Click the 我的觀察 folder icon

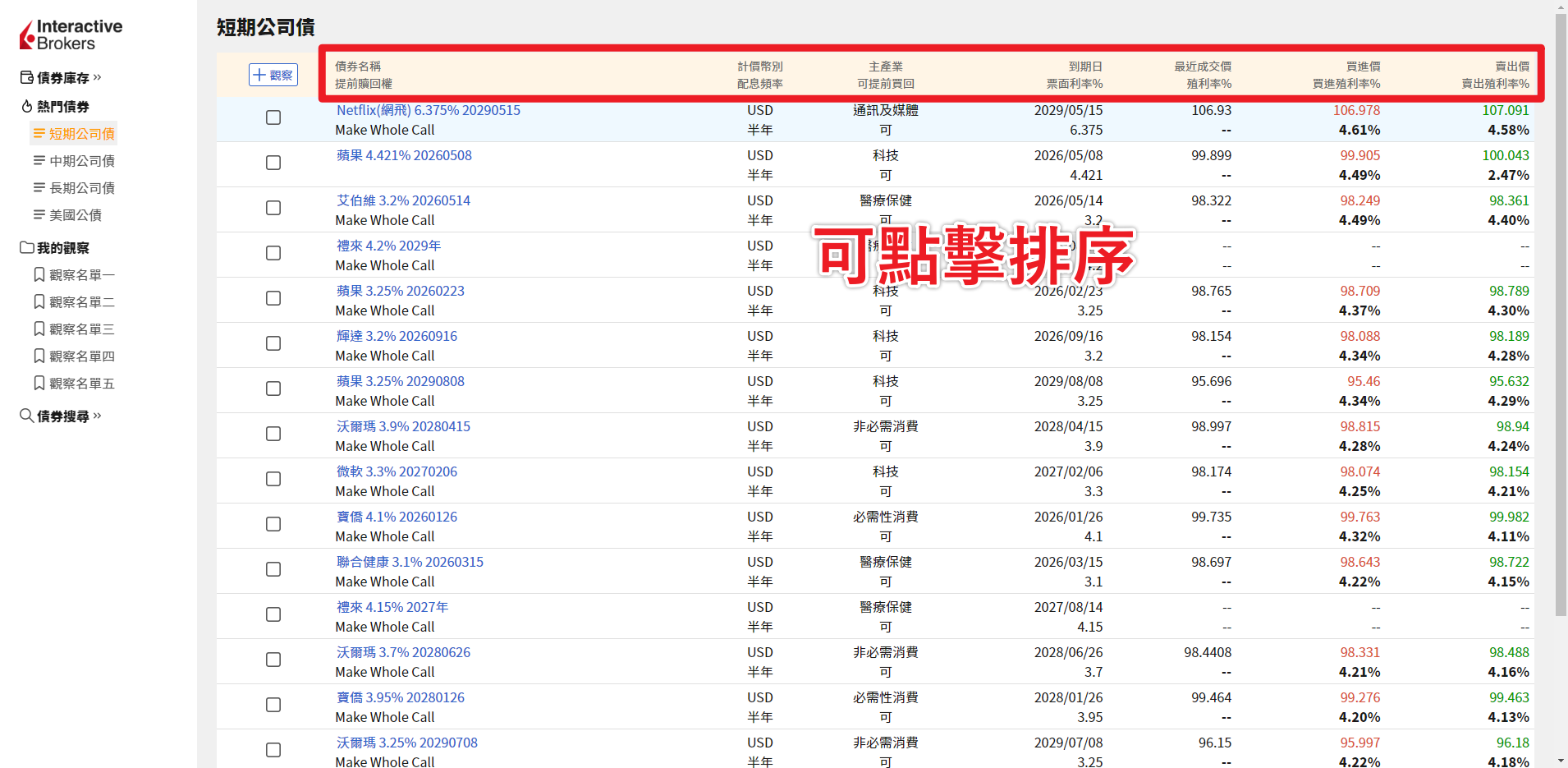point(27,247)
